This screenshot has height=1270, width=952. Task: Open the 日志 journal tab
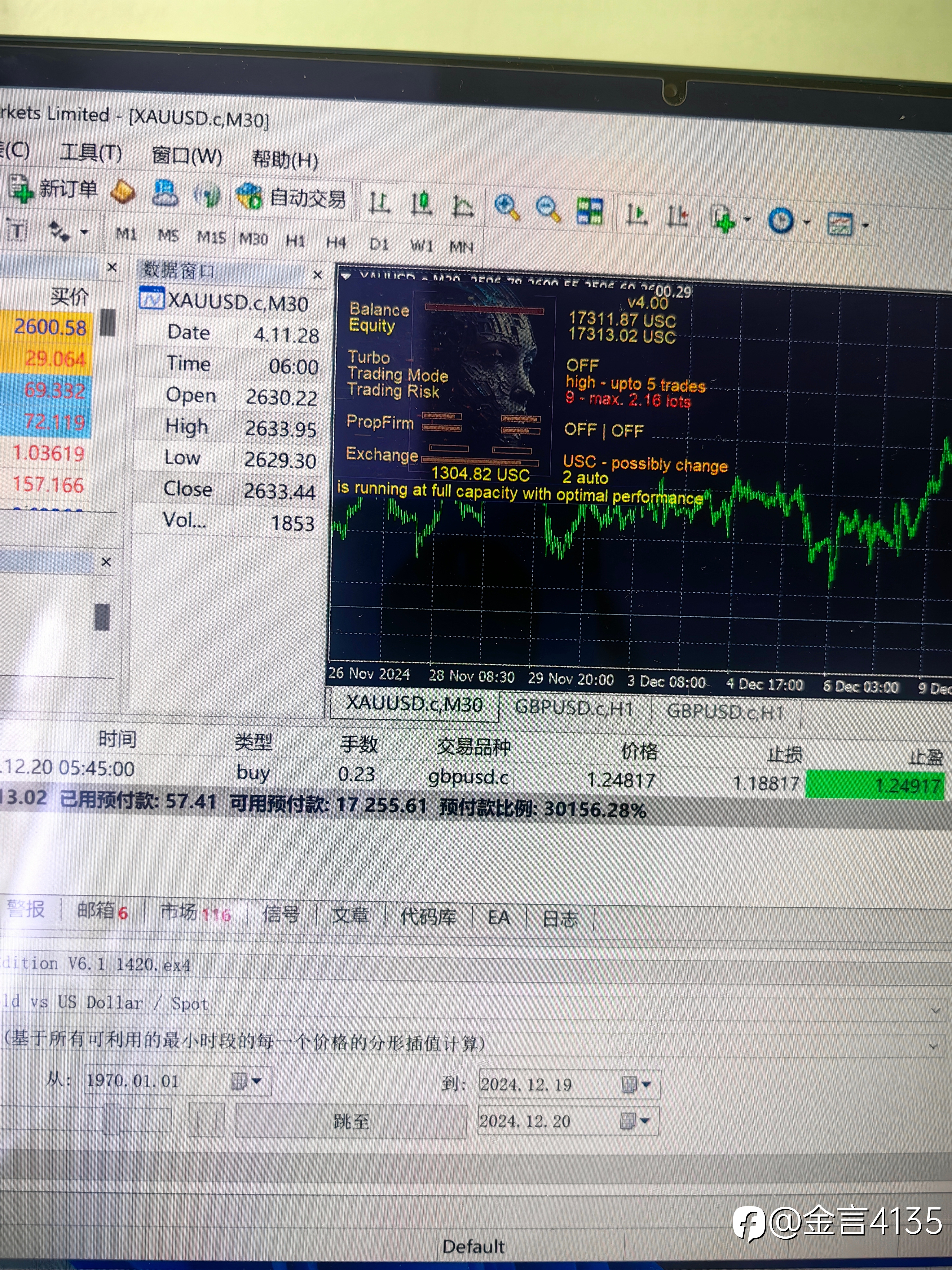tap(560, 920)
